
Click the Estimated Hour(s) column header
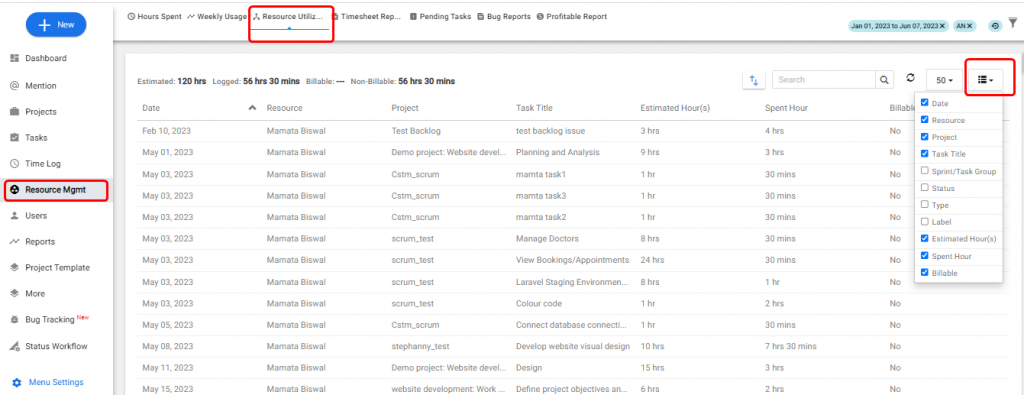pyautogui.click(x=675, y=108)
